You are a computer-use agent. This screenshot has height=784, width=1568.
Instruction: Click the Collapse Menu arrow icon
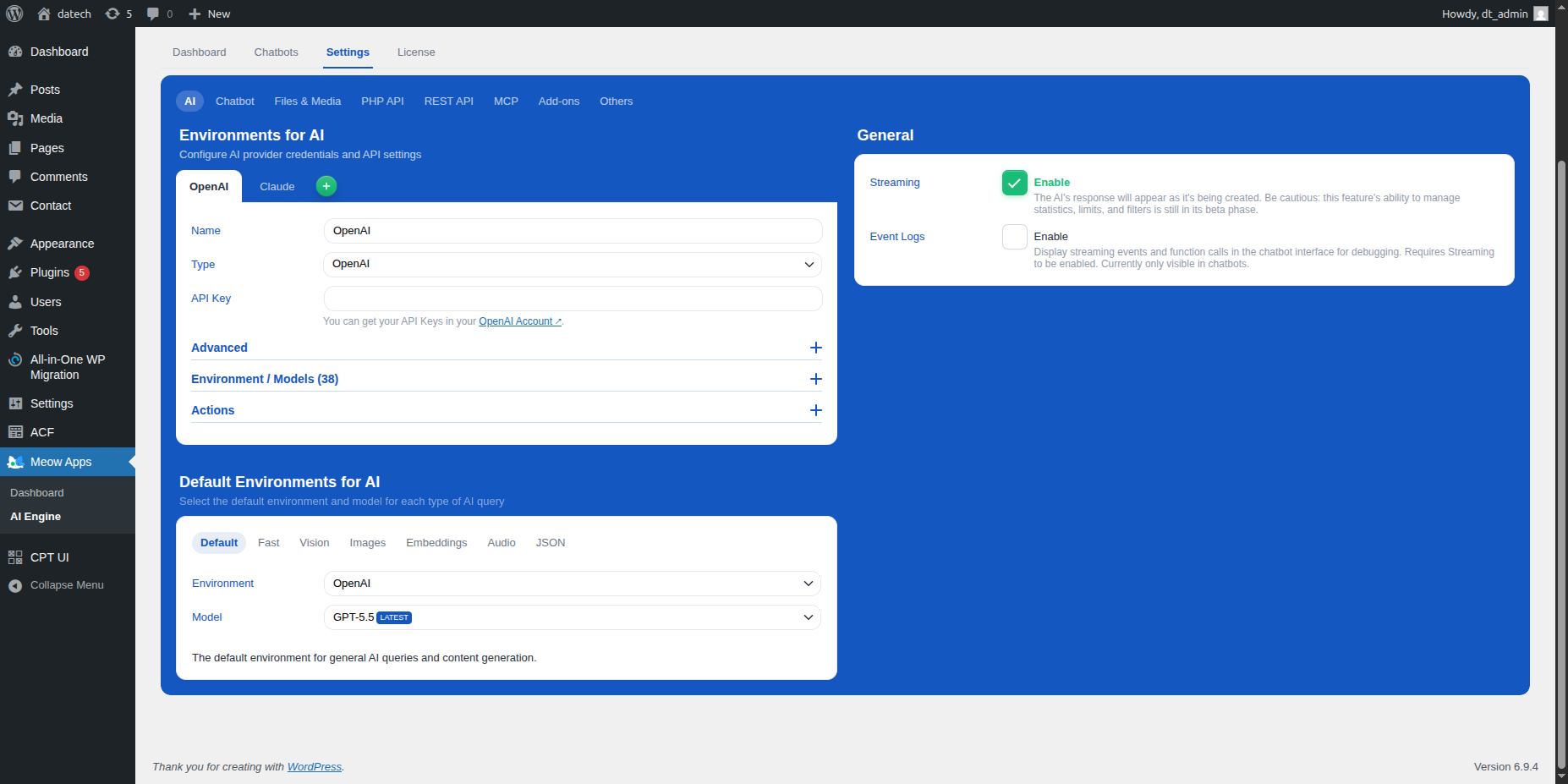15,585
